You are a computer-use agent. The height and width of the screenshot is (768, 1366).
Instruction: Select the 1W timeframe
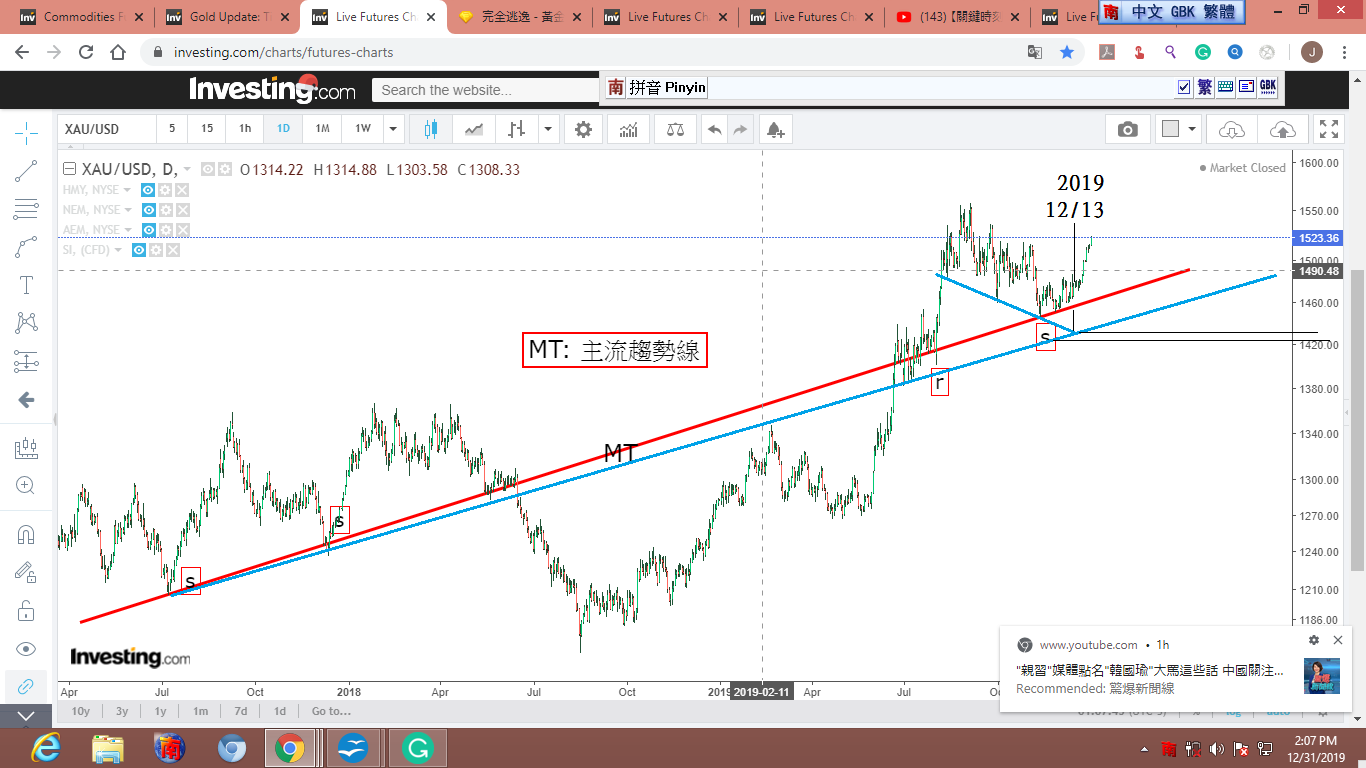pyautogui.click(x=362, y=129)
